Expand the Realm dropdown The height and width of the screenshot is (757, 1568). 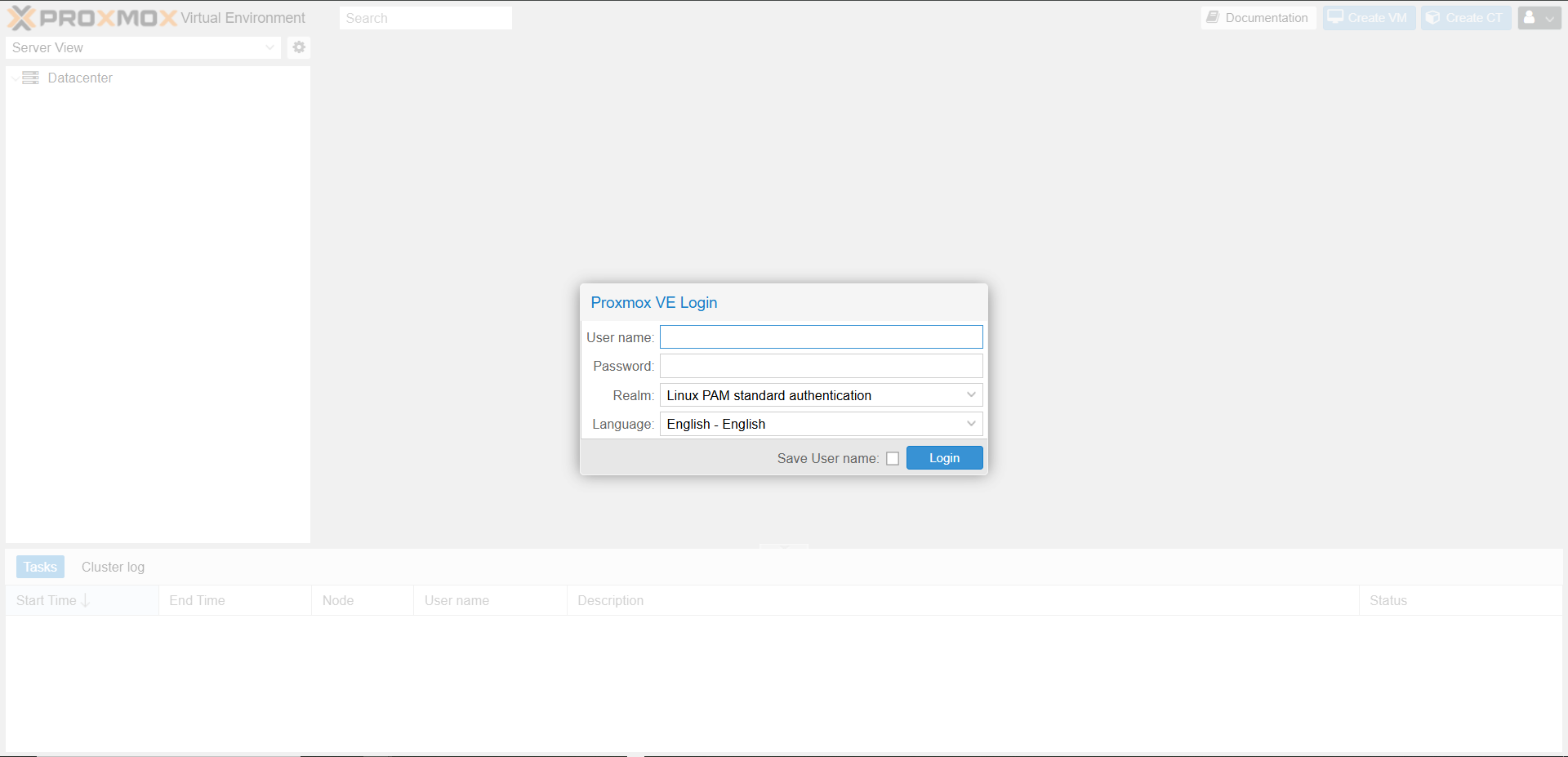[x=971, y=395]
